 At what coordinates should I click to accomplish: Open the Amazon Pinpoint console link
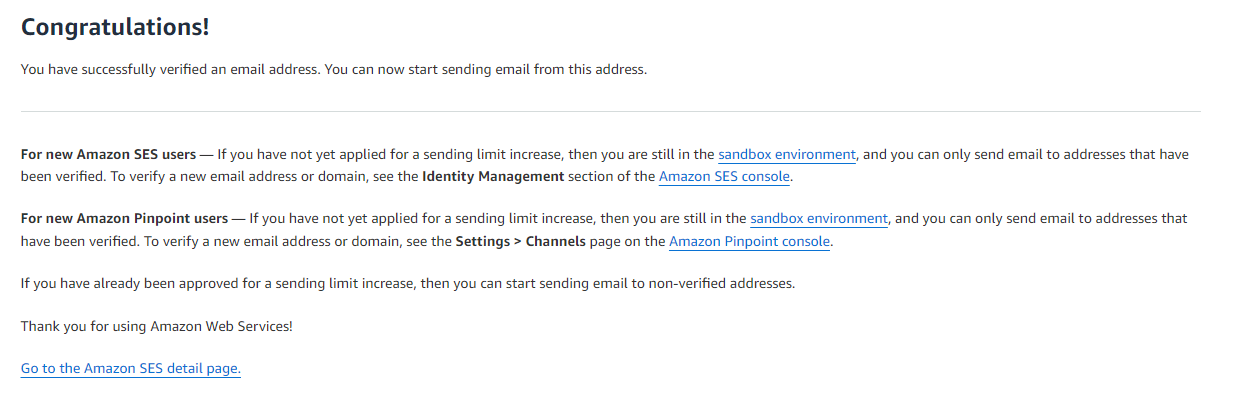click(x=750, y=241)
